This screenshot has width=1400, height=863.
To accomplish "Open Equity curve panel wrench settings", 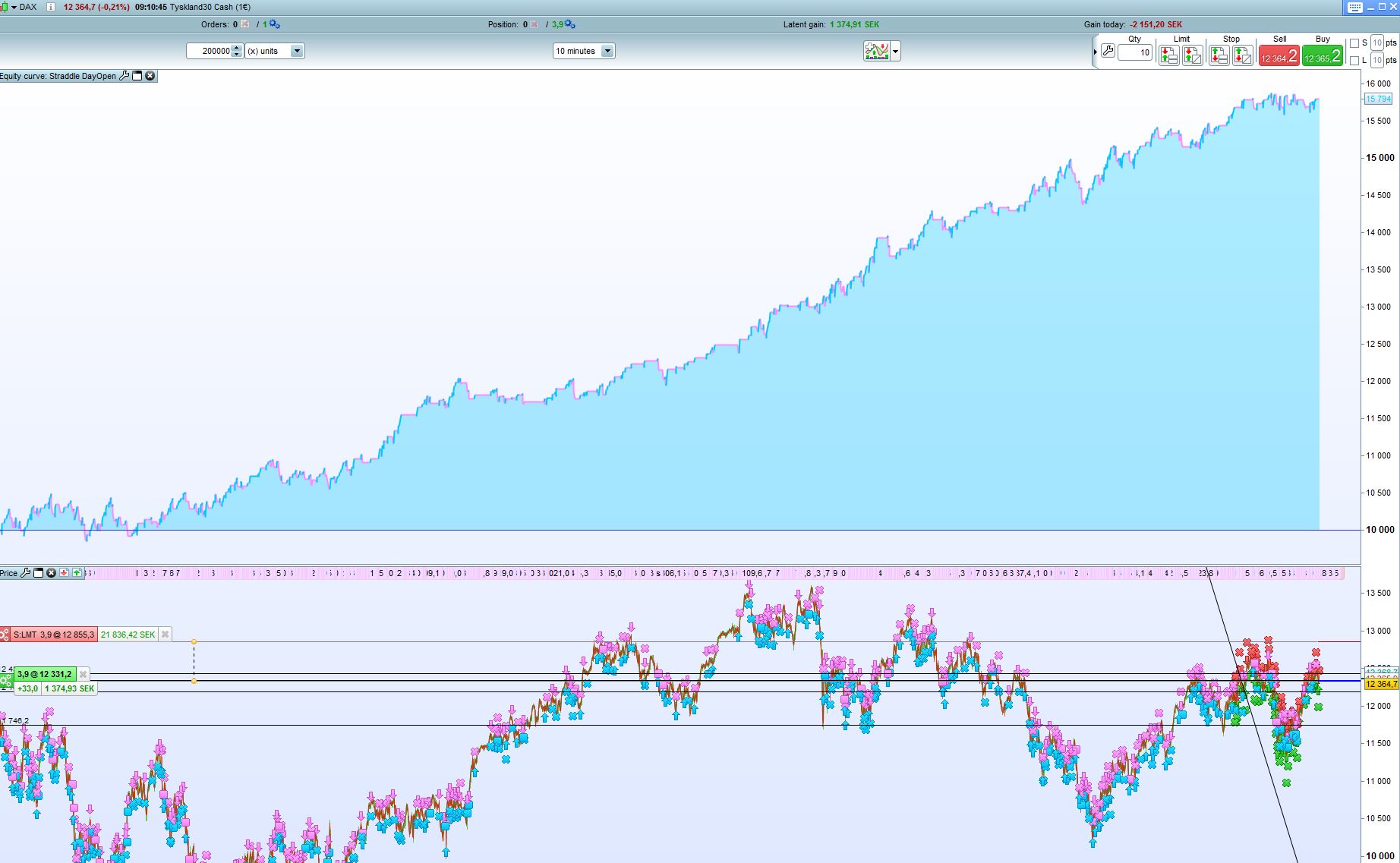I will [x=125, y=76].
